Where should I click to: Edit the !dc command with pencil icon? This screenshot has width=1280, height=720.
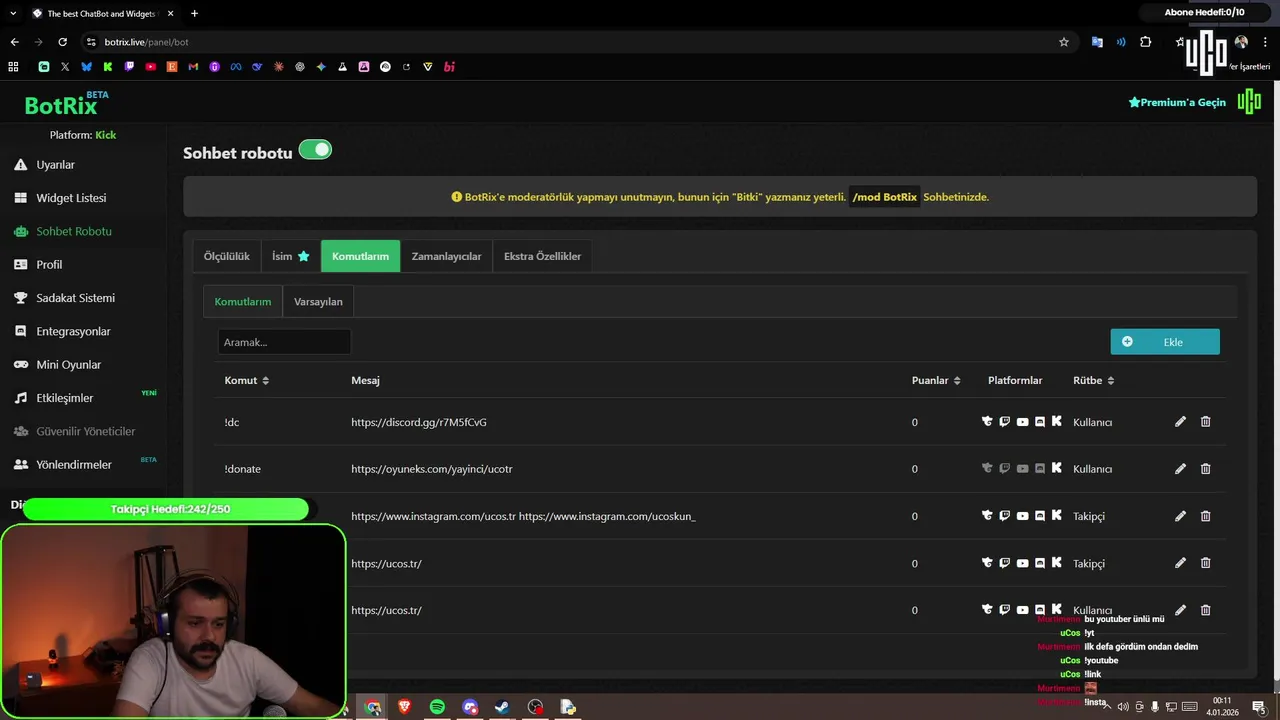point(1180,422)
